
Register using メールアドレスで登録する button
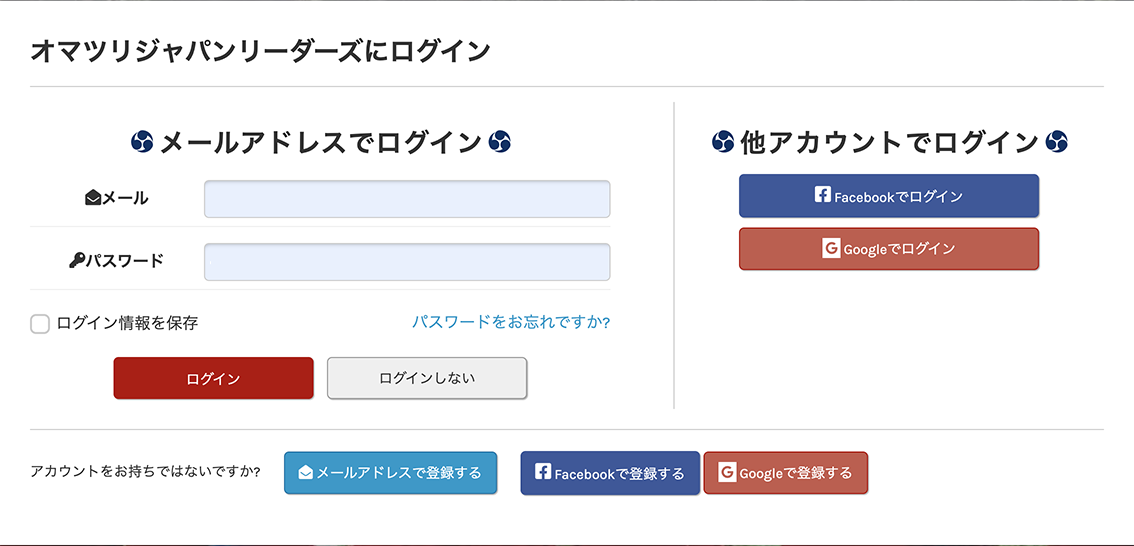tap(390, 473)
